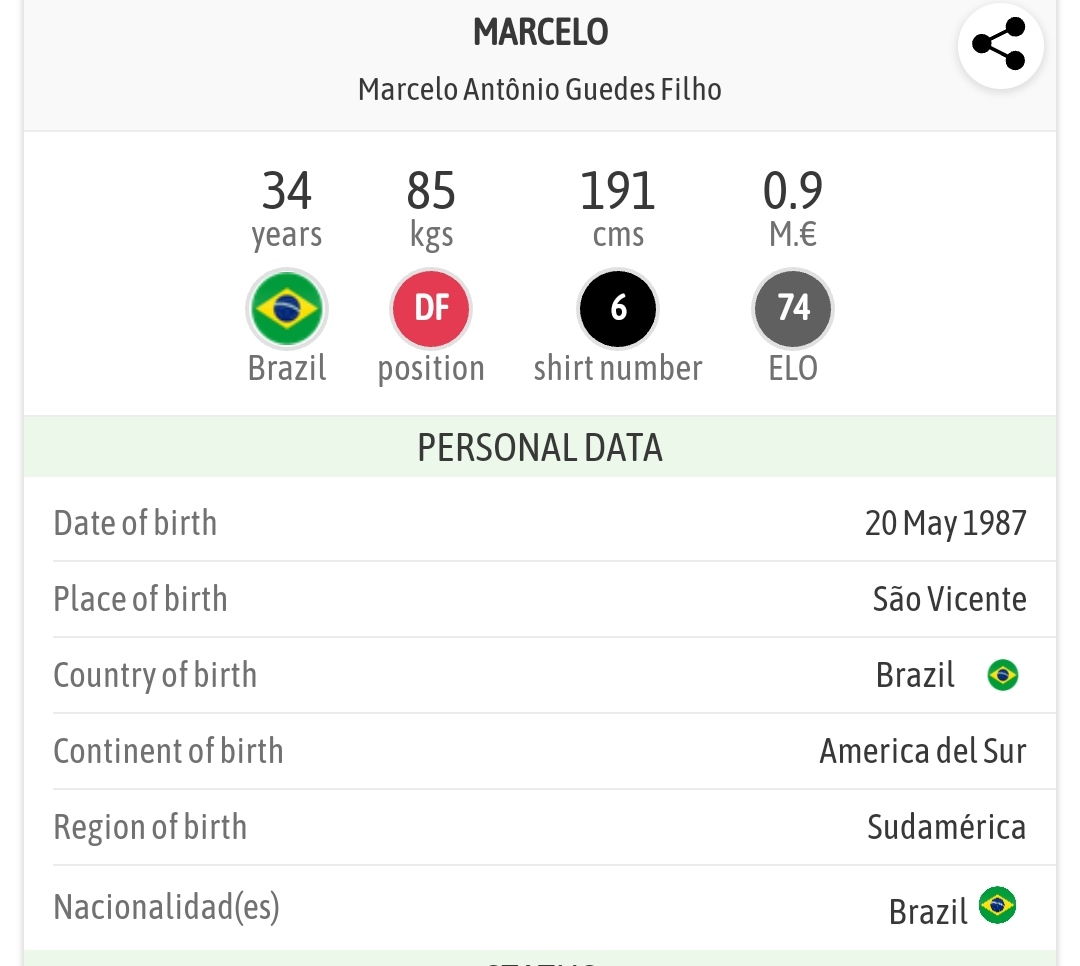Select full name Marcelo Antônio Guedes Filho
The height and width of the screenshot is (966, 1080).
(x=540, y=90)
